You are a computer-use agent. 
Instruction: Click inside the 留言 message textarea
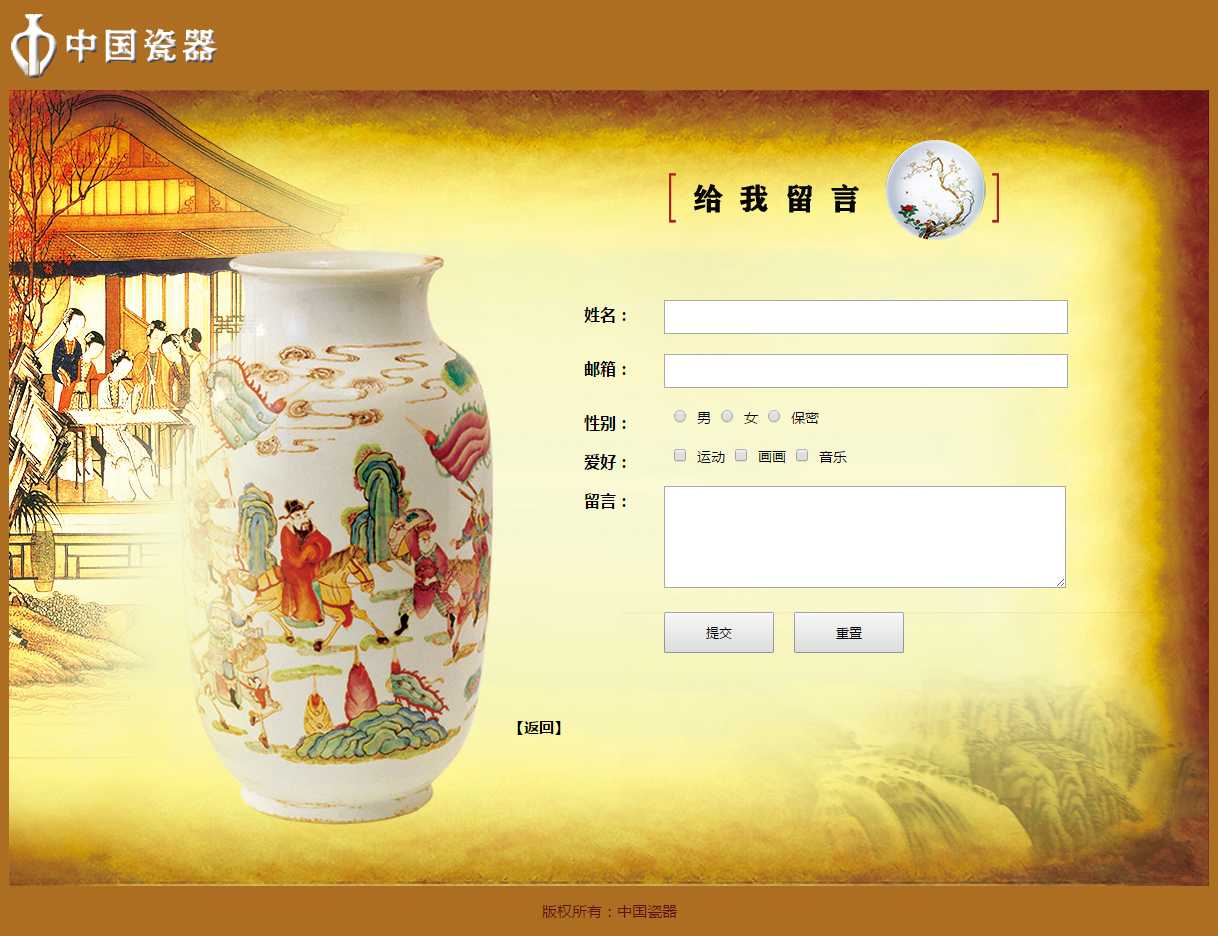865,537
